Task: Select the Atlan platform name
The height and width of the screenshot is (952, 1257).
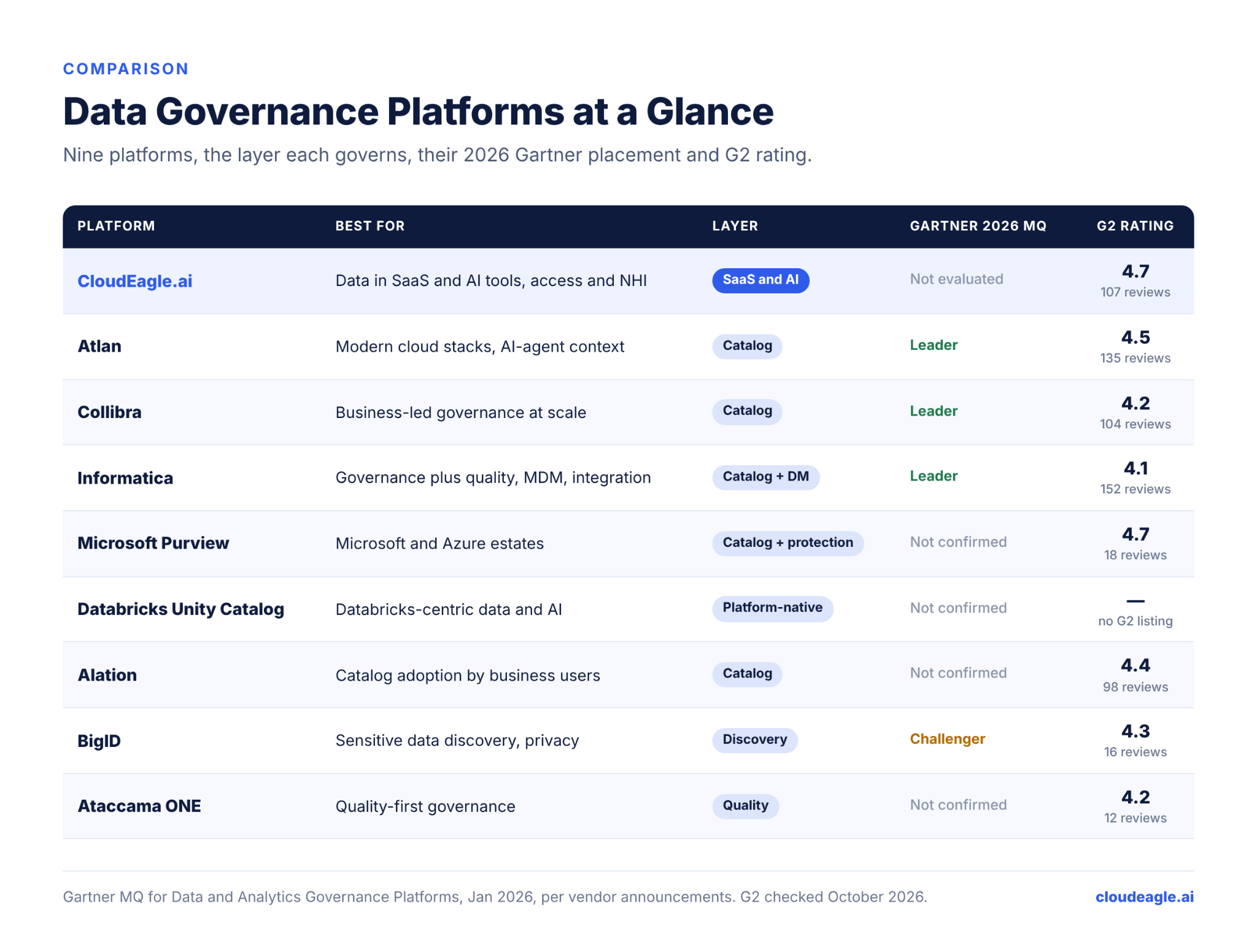Action: click(x=99, y=346)
